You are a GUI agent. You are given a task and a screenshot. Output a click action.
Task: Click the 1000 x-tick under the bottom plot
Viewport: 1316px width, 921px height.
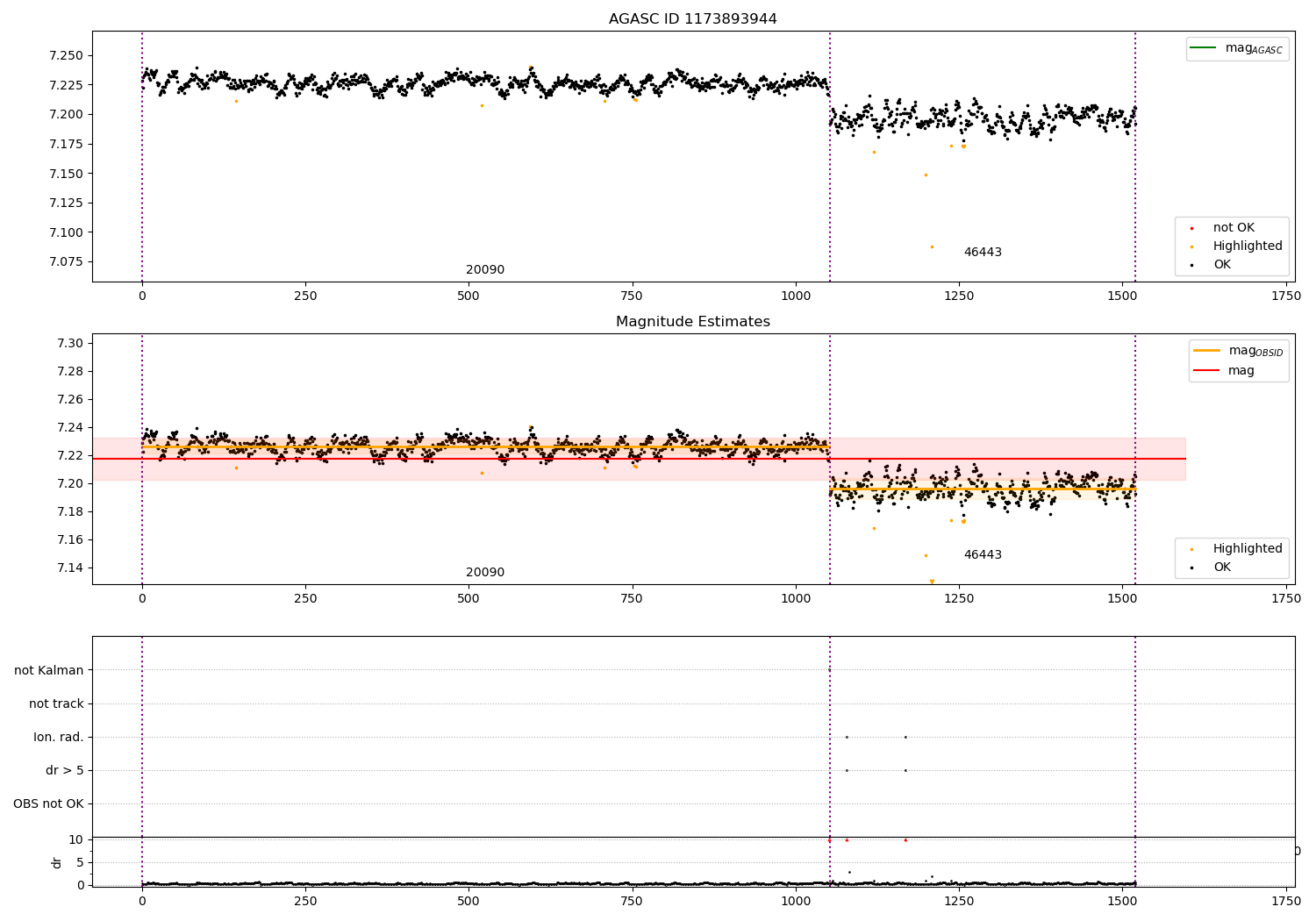796,902
